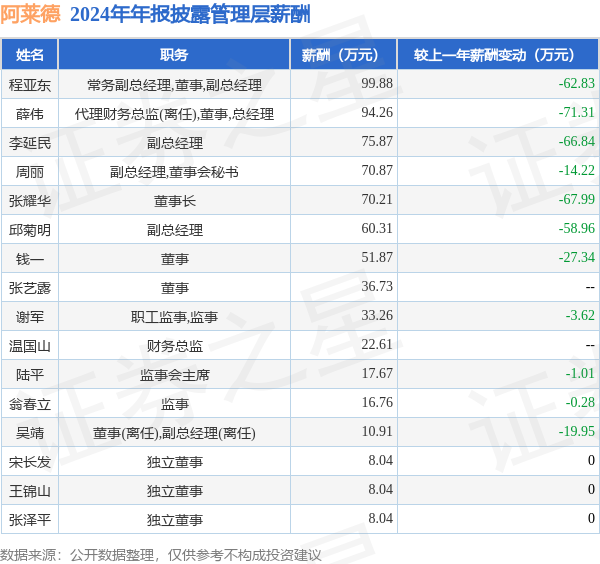Viewport: 600px width, 564px height.
Task: Click salary value 70.87
Action: point(377,170)
